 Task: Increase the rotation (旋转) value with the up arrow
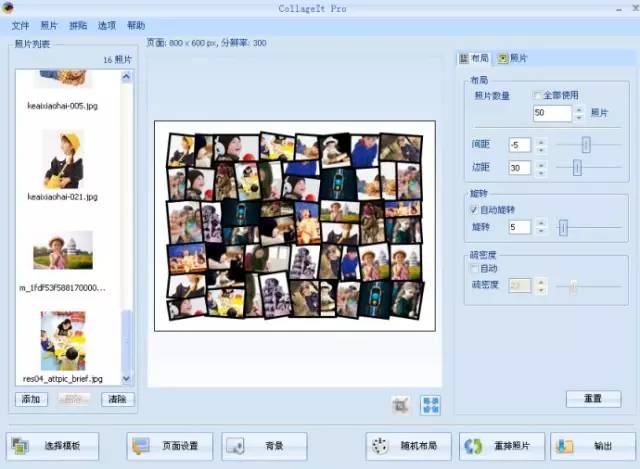[x=541, y=223]
